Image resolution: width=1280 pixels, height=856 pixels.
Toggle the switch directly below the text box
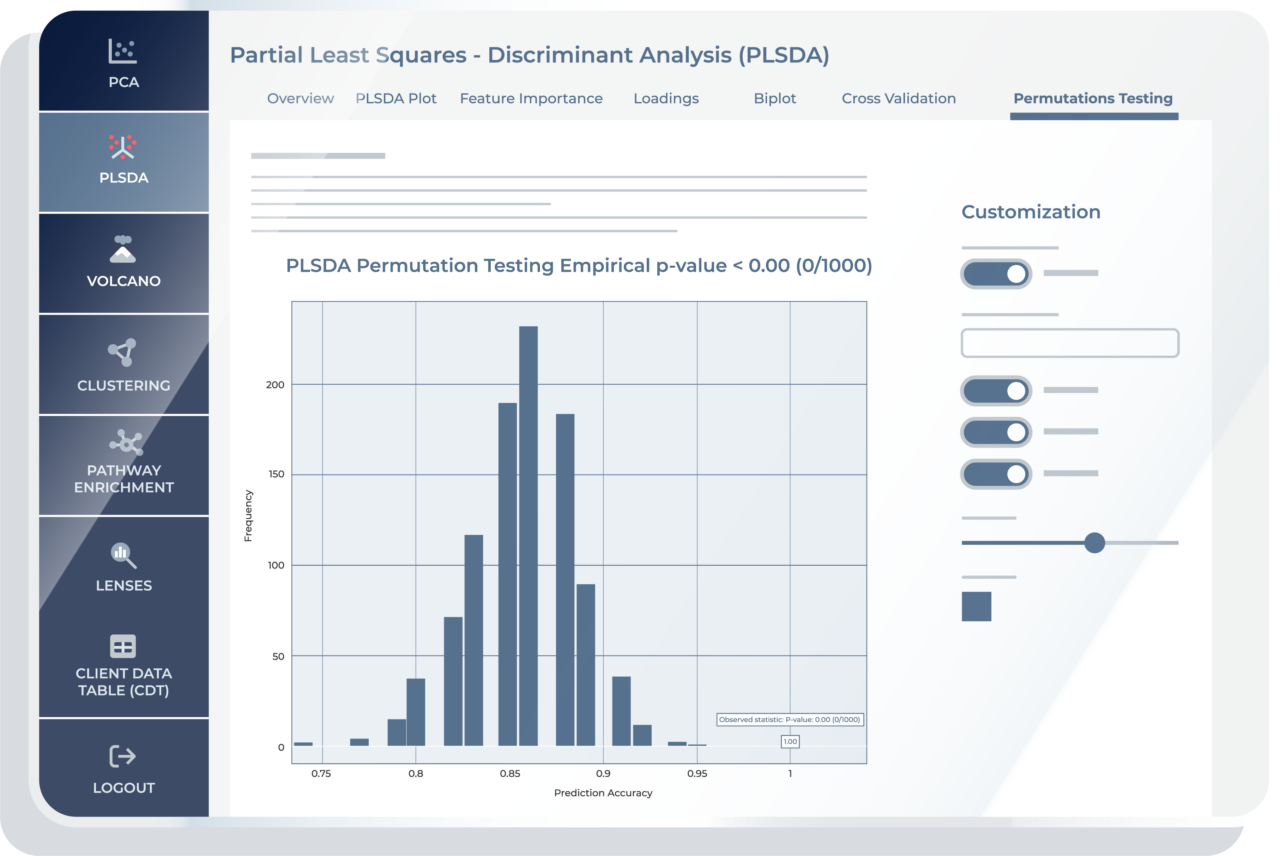tap(996, 390)
